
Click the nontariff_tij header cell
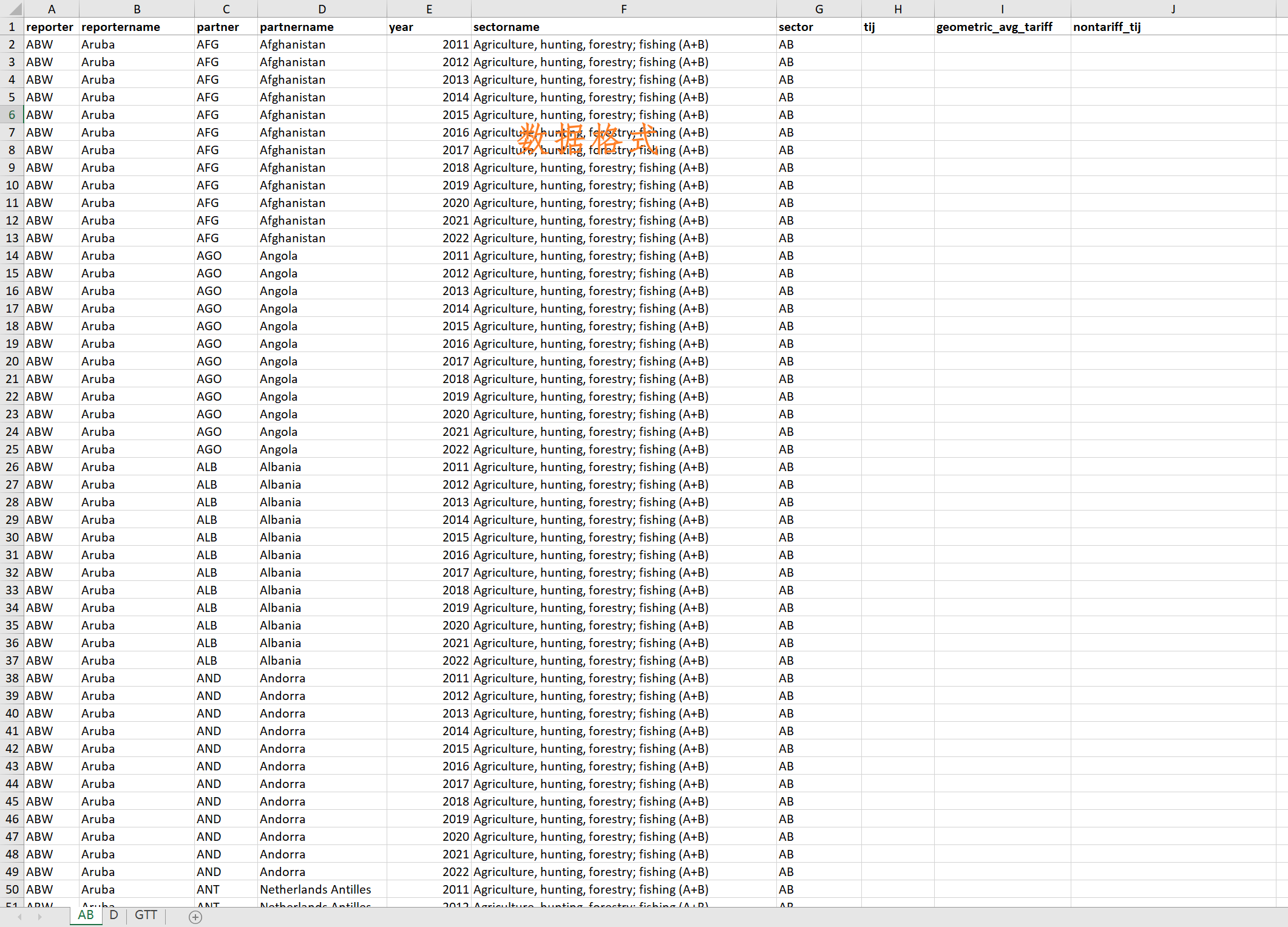[1171, 27]
